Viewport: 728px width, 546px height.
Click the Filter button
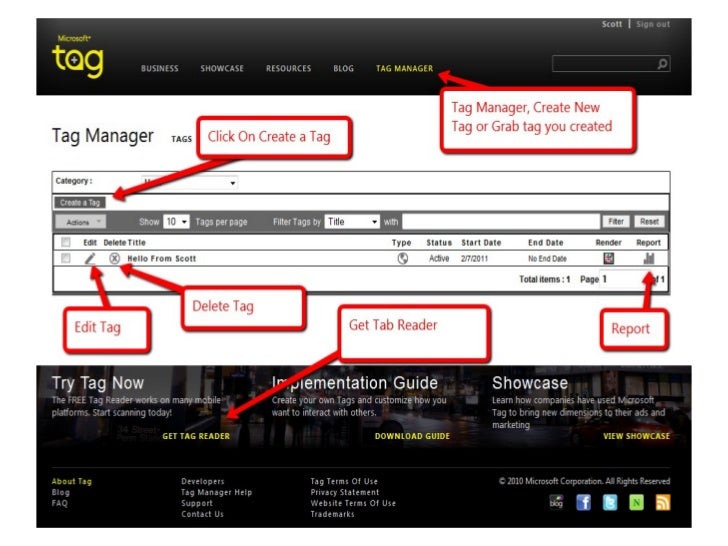point(616,221)
